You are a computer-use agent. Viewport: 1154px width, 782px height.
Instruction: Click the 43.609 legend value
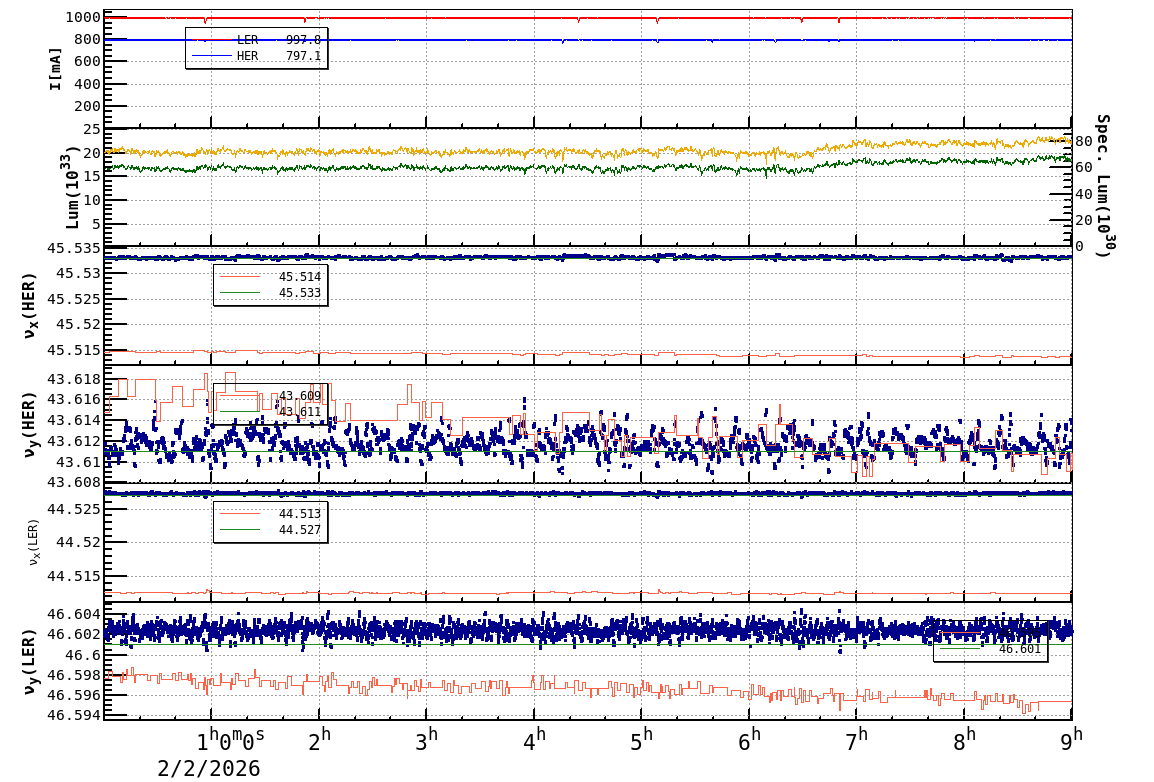[300, 396]
